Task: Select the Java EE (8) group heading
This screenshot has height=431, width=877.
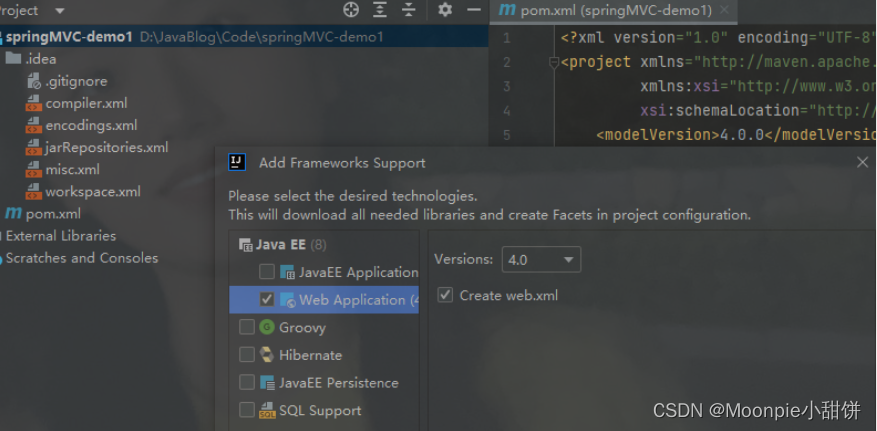Action: tap(291, 245)
